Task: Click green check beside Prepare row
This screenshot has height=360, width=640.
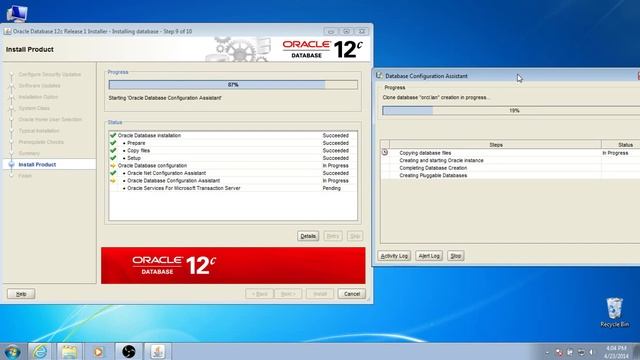Action: (x=113, y=143)
